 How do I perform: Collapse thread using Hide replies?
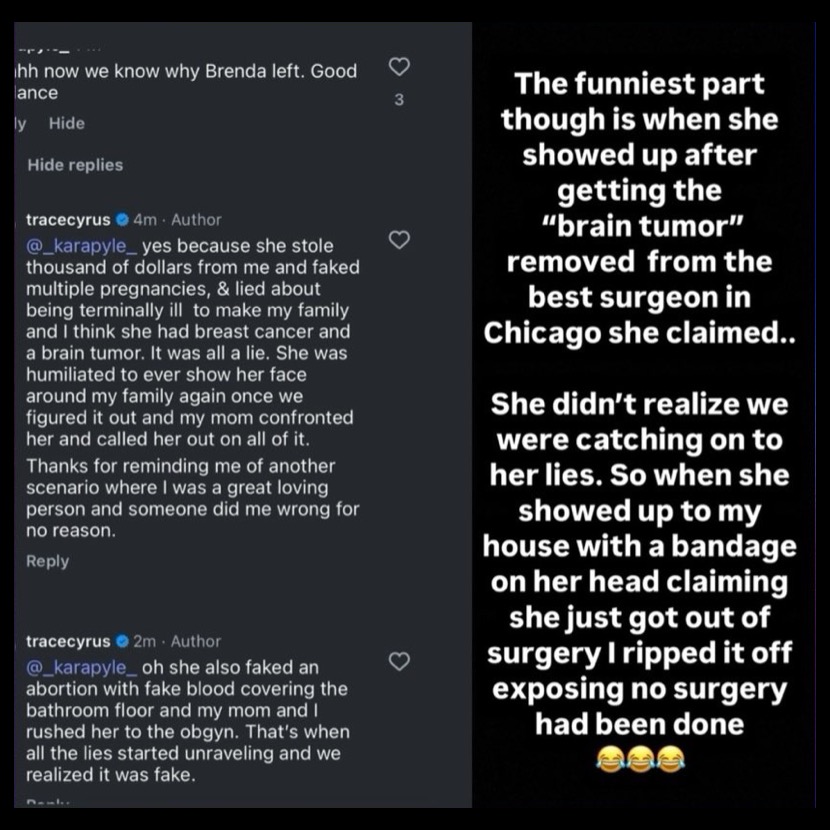75,165
